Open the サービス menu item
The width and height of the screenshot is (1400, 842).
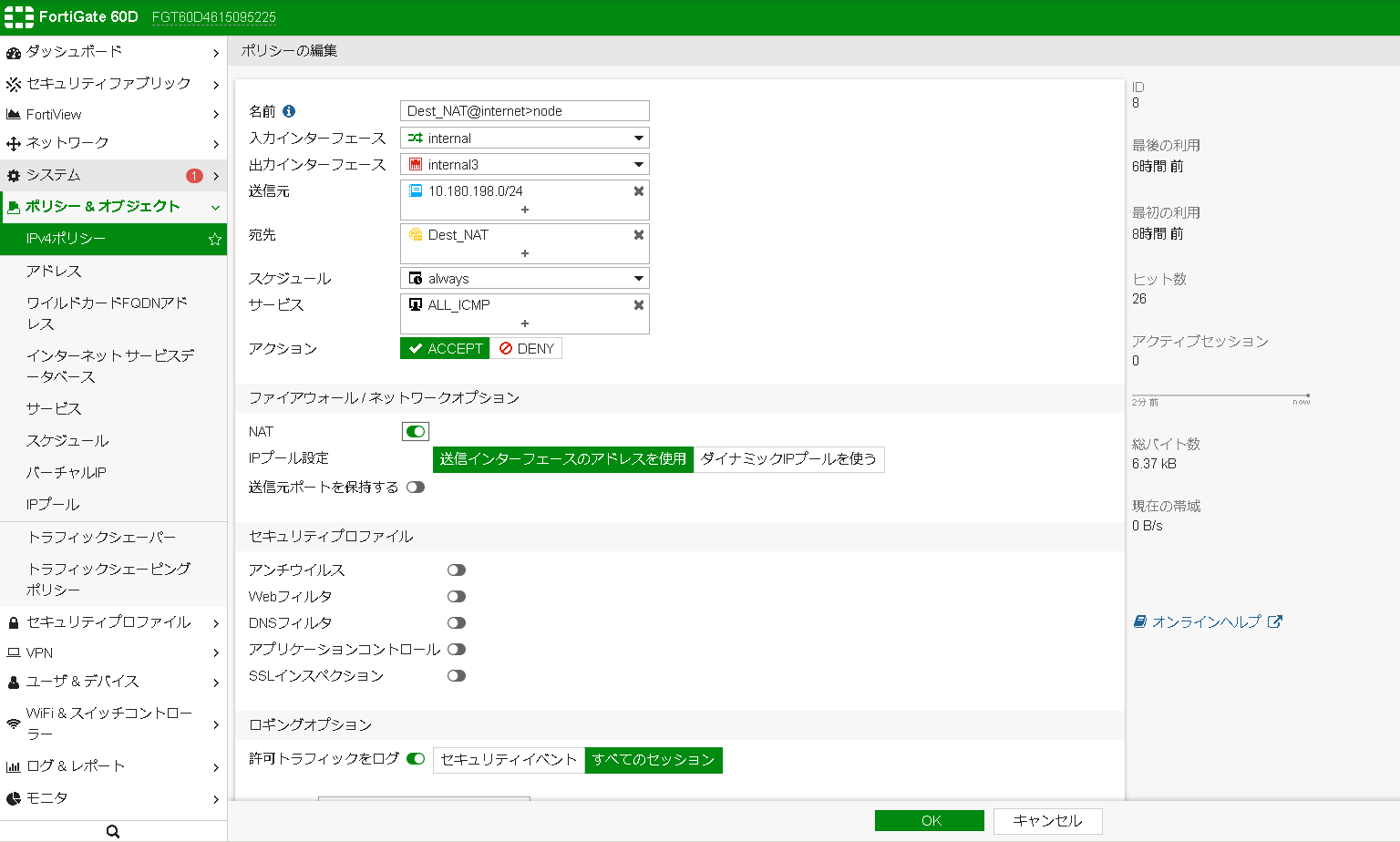pos(113,409)
